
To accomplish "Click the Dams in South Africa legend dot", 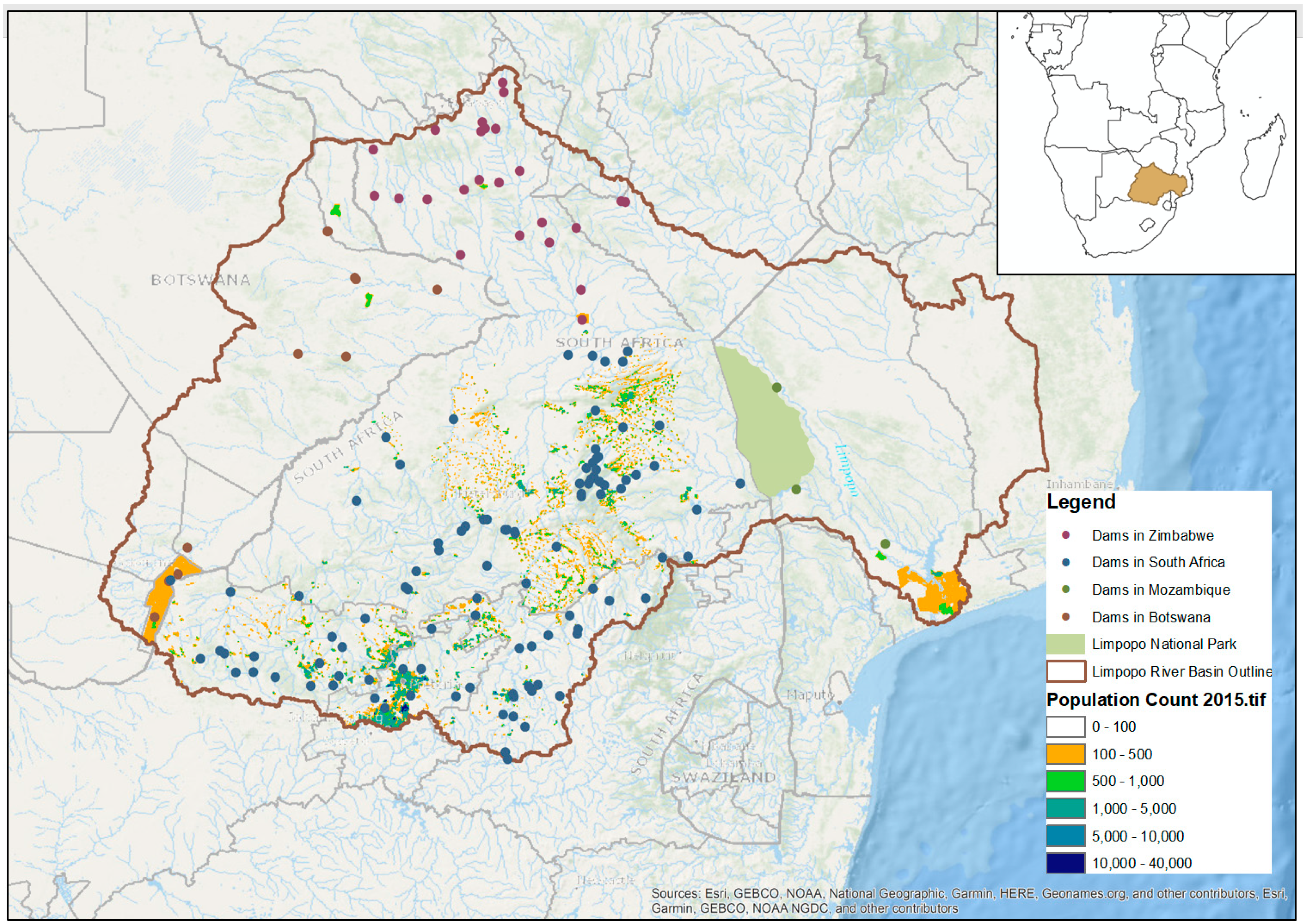I will [1066, 562].
